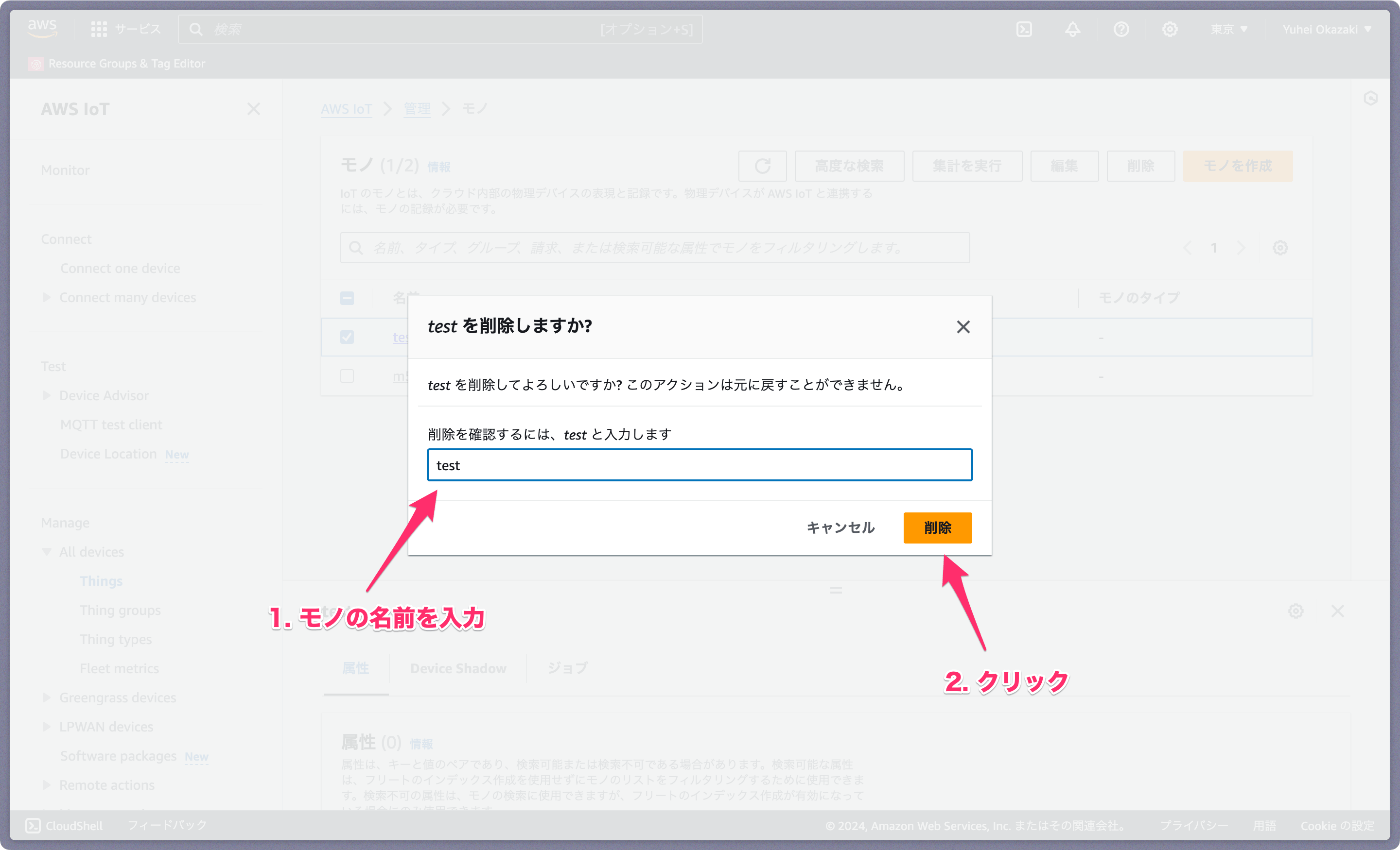Open 用語 in the footer
1400x850 pixels.
[x=1265, y=826]
